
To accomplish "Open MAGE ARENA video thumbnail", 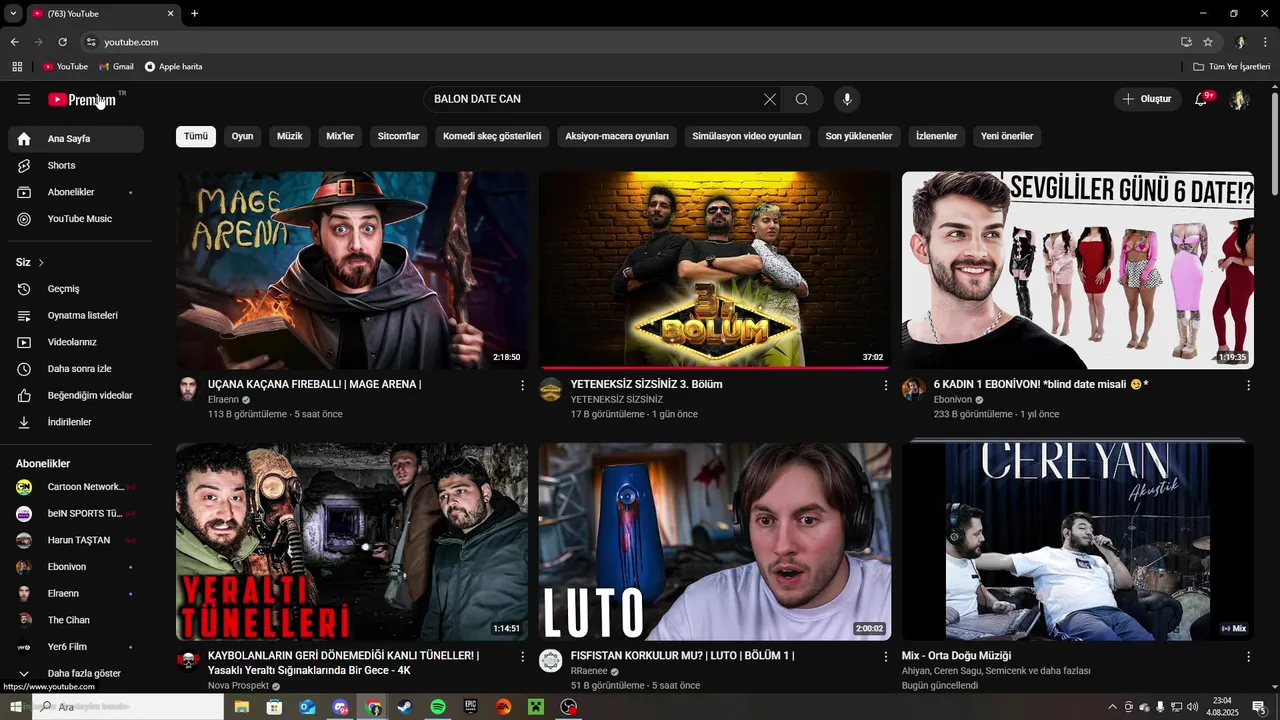I will [352, 270].
